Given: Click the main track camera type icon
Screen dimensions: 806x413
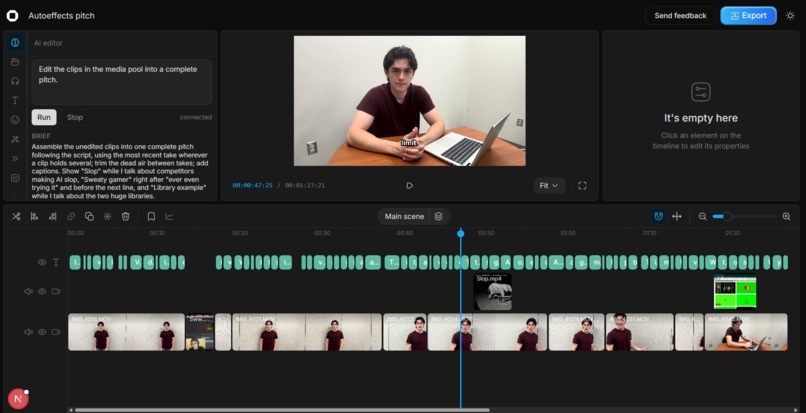Looking at the screenshot, I should pyautogui.click(x=56, y=332).
